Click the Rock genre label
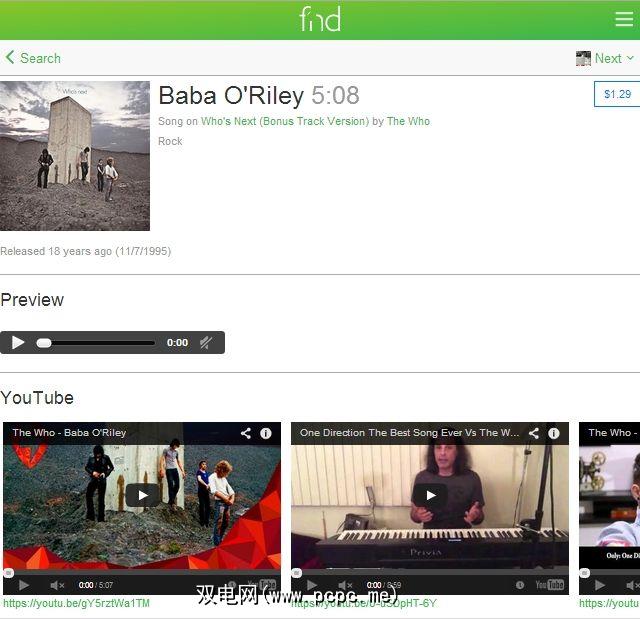 (170, 141)
